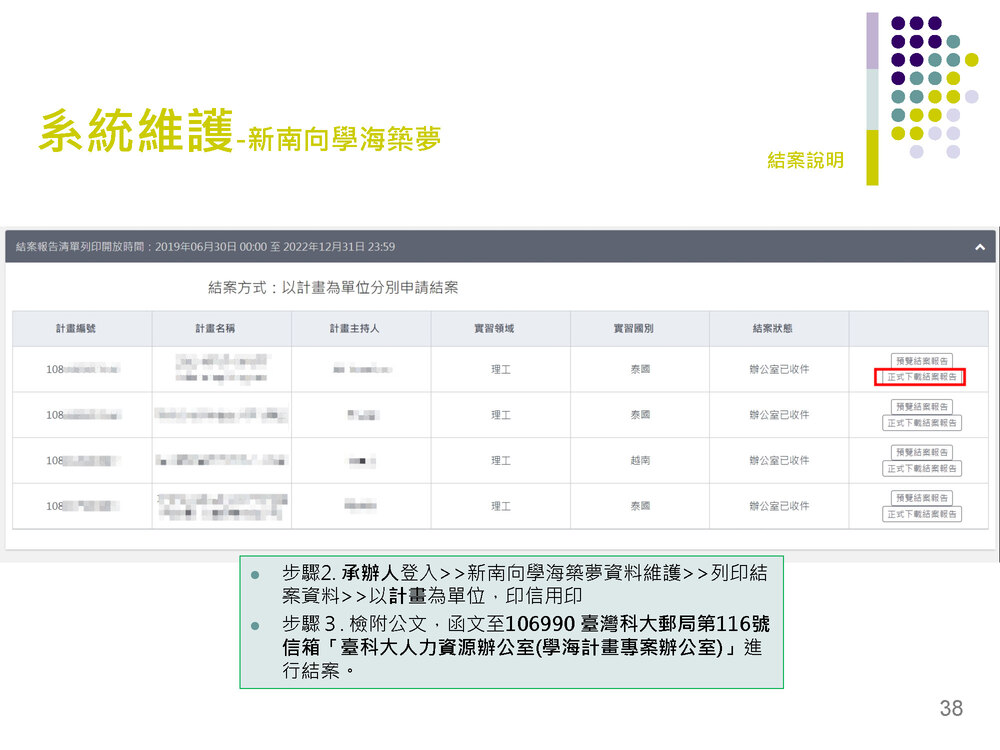Screen dimensions: 1000x750
Task: Download the official report in the second row
Action: click(921, 423)
